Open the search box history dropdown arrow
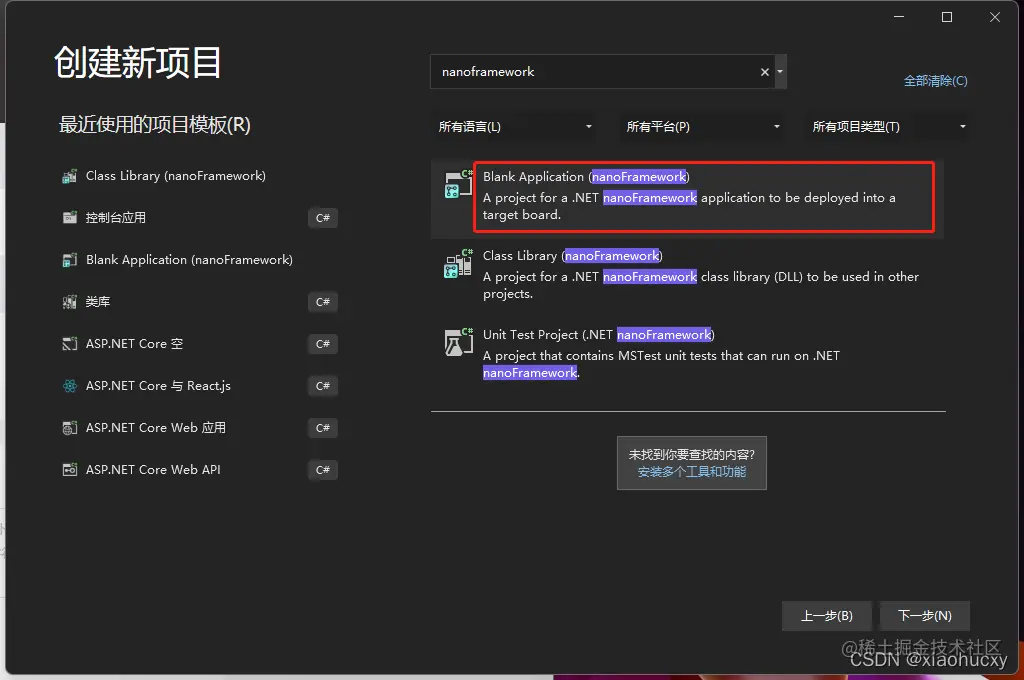1024x680 pixels. tap(780, 72)
